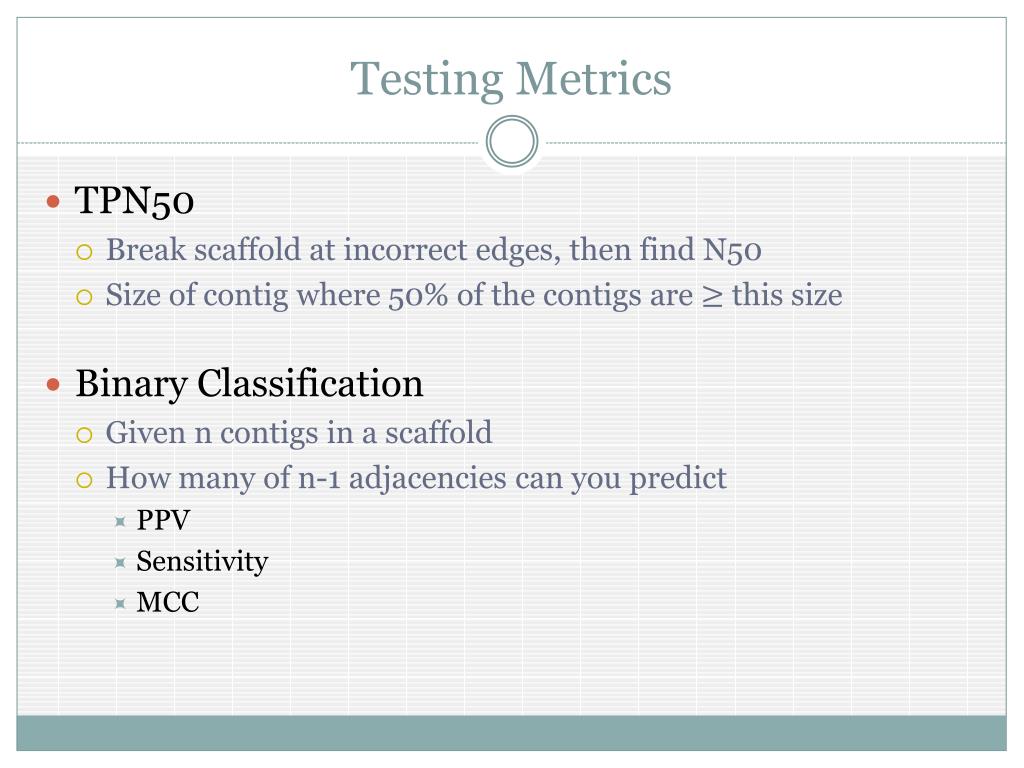Screen dimensions: 1024x768
Task: Click the ≥ symbol in contig size line
Action: [712, 296]
